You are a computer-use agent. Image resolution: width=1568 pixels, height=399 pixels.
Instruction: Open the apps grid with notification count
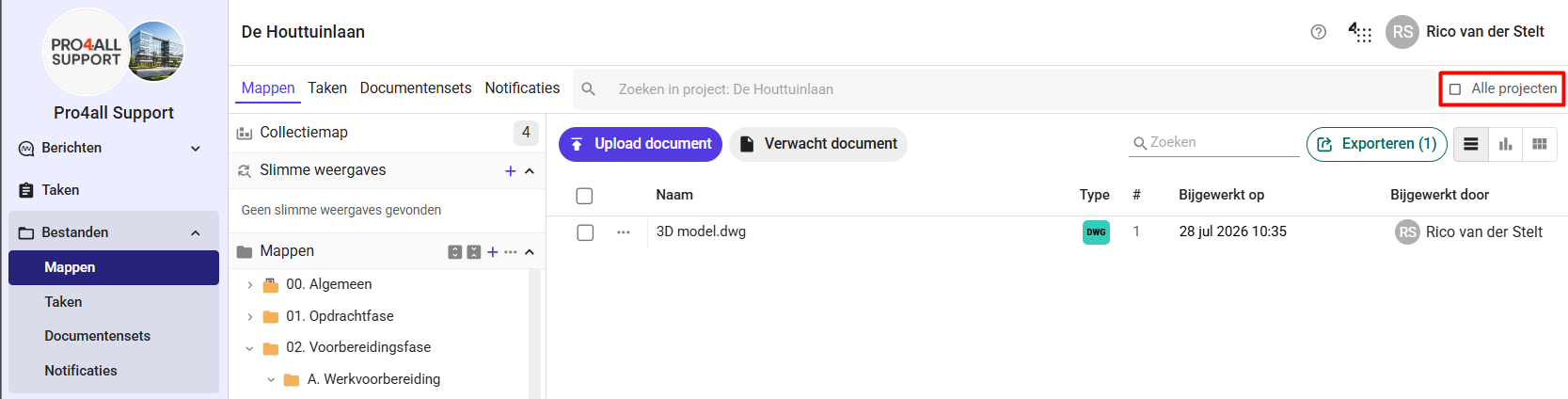click(1360, 32)
